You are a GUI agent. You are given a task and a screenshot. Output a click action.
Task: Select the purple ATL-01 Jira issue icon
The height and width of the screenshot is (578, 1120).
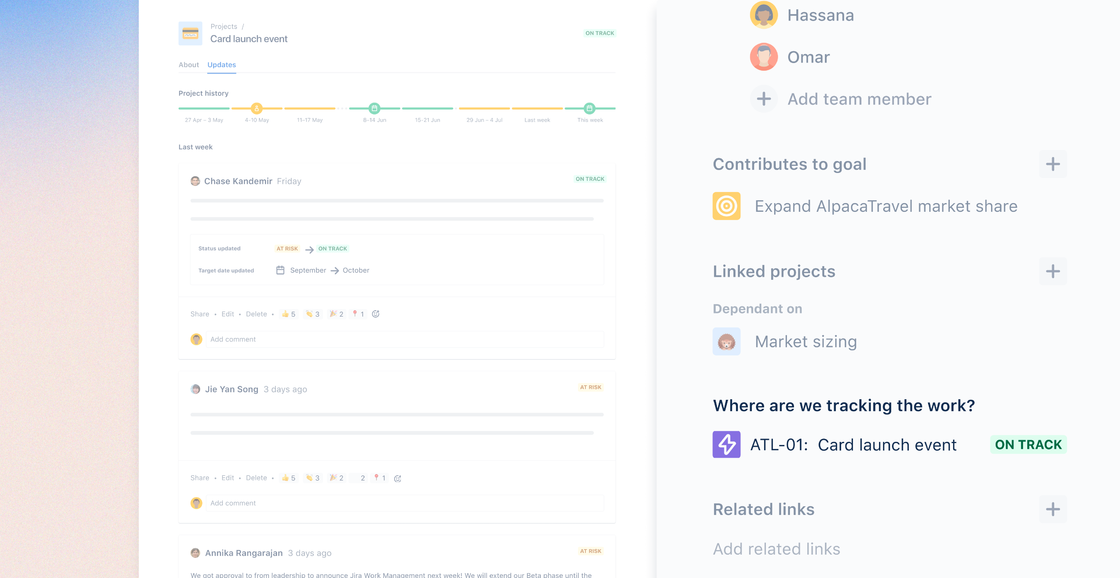coord(726,444)
